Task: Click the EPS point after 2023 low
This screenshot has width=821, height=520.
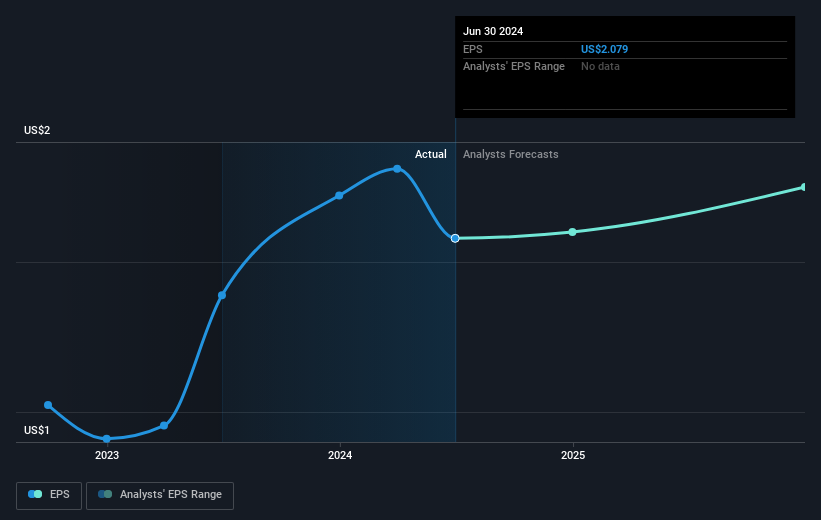Action: 164,425
